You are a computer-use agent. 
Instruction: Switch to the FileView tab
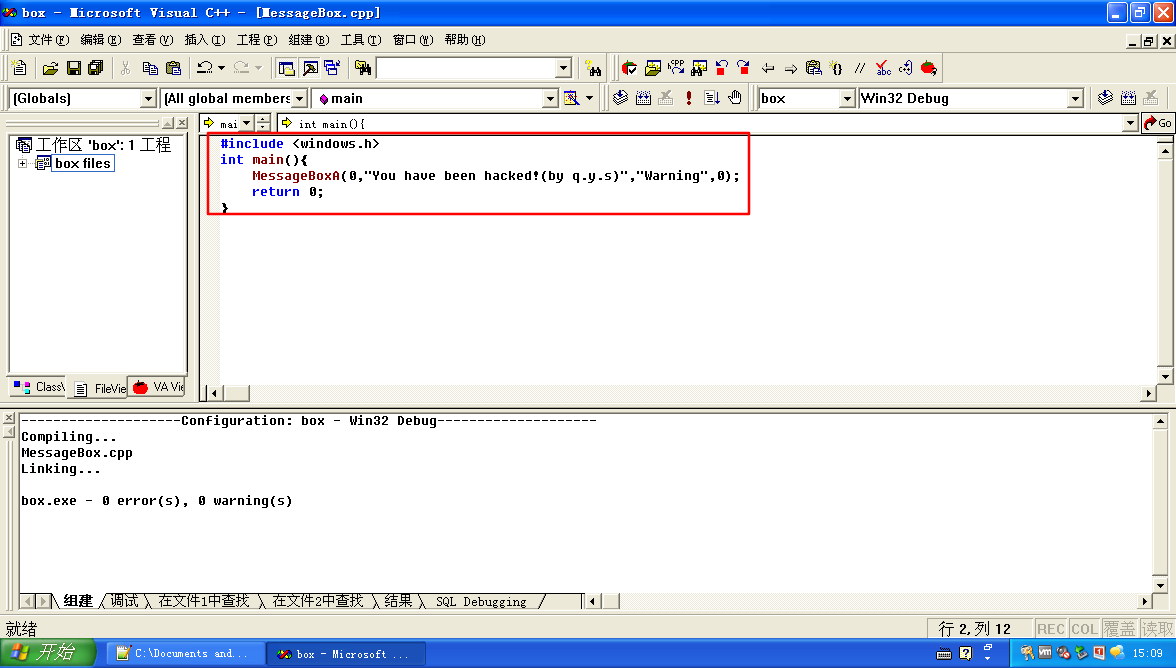tap(99, 388)
